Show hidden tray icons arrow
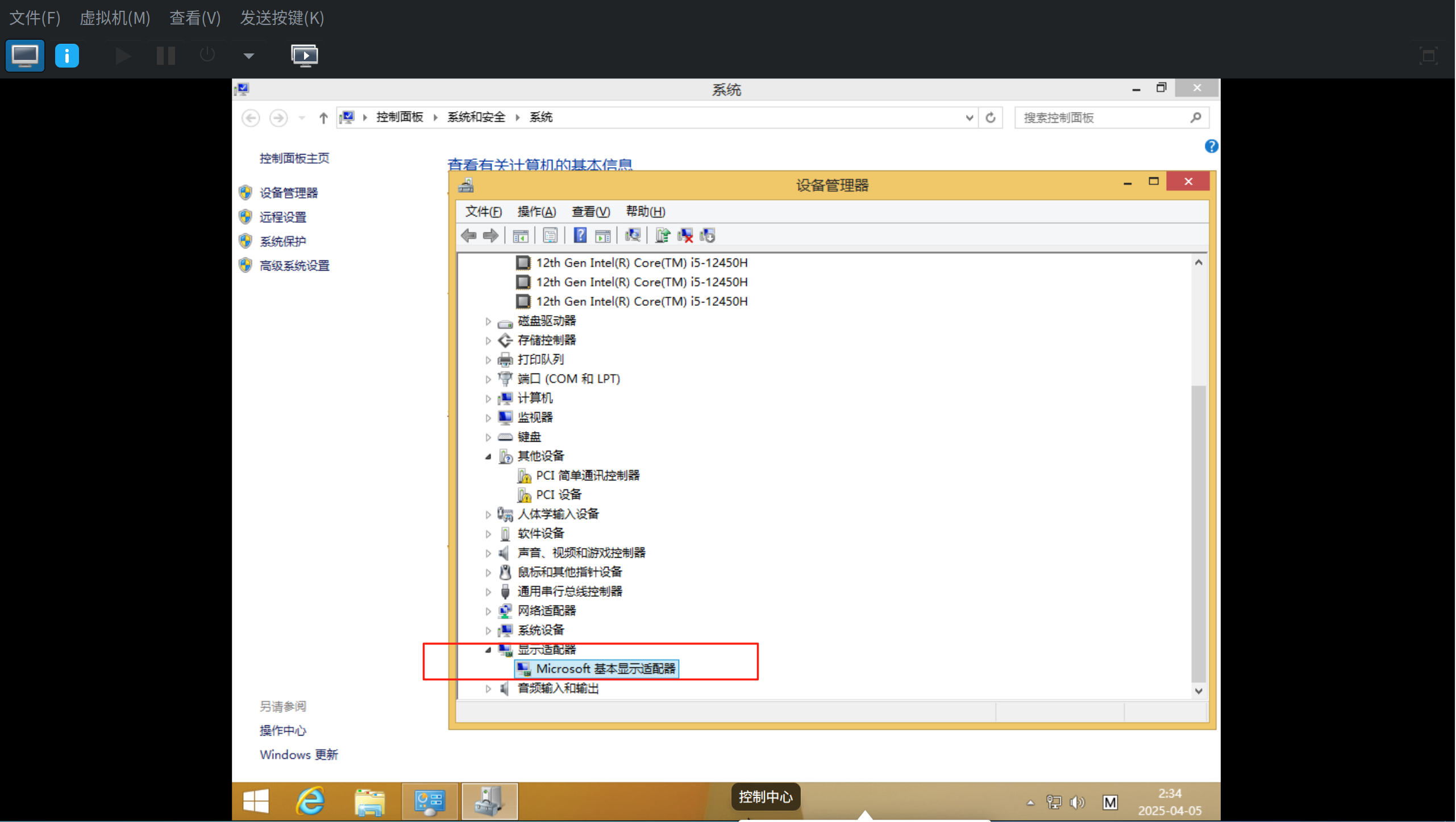Screen dimensions: 1456x822 pyautogui.click(x=1030, y=803)
